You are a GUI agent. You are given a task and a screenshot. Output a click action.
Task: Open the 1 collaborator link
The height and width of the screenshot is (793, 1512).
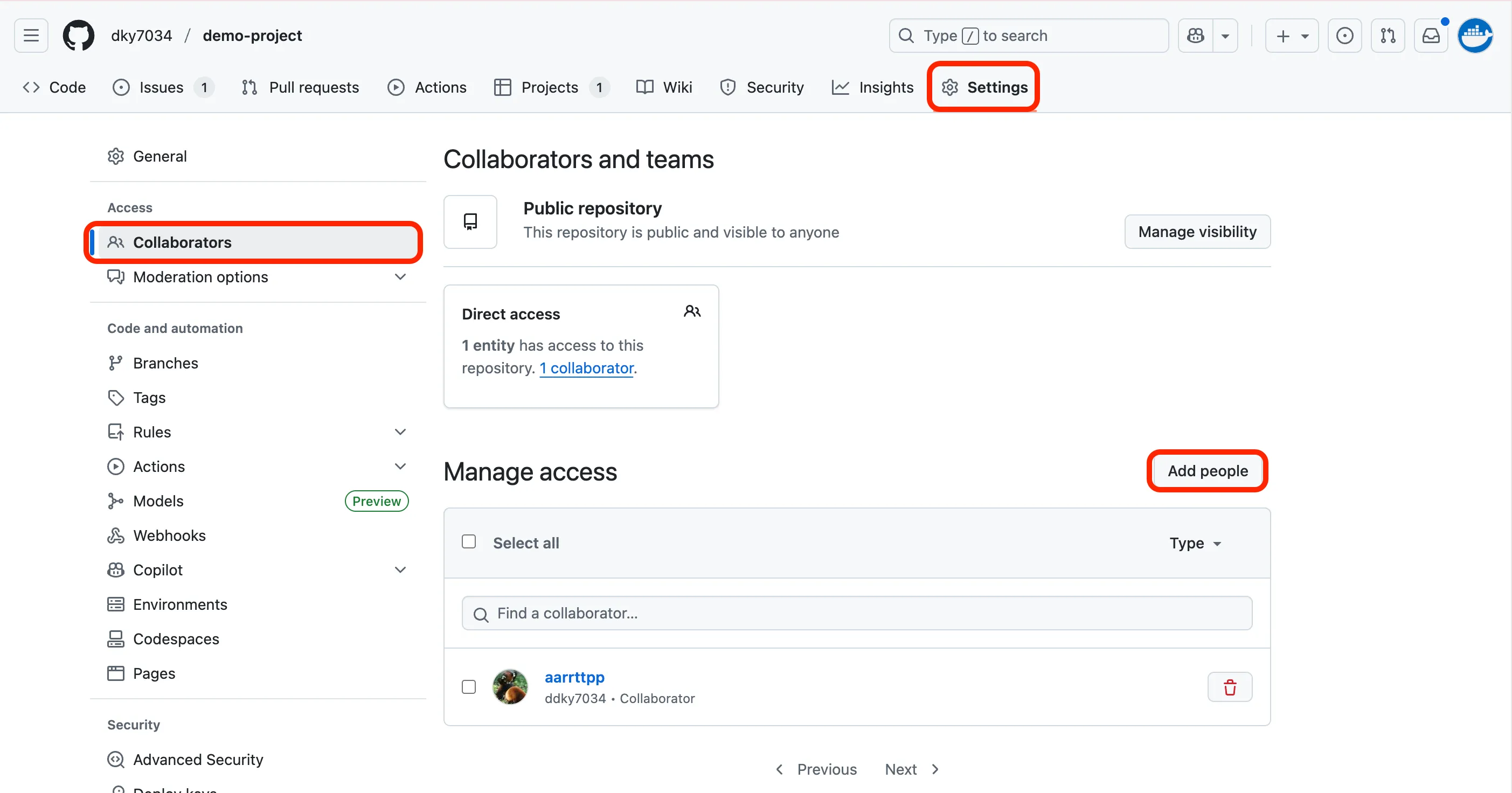[x=586, y=368]
